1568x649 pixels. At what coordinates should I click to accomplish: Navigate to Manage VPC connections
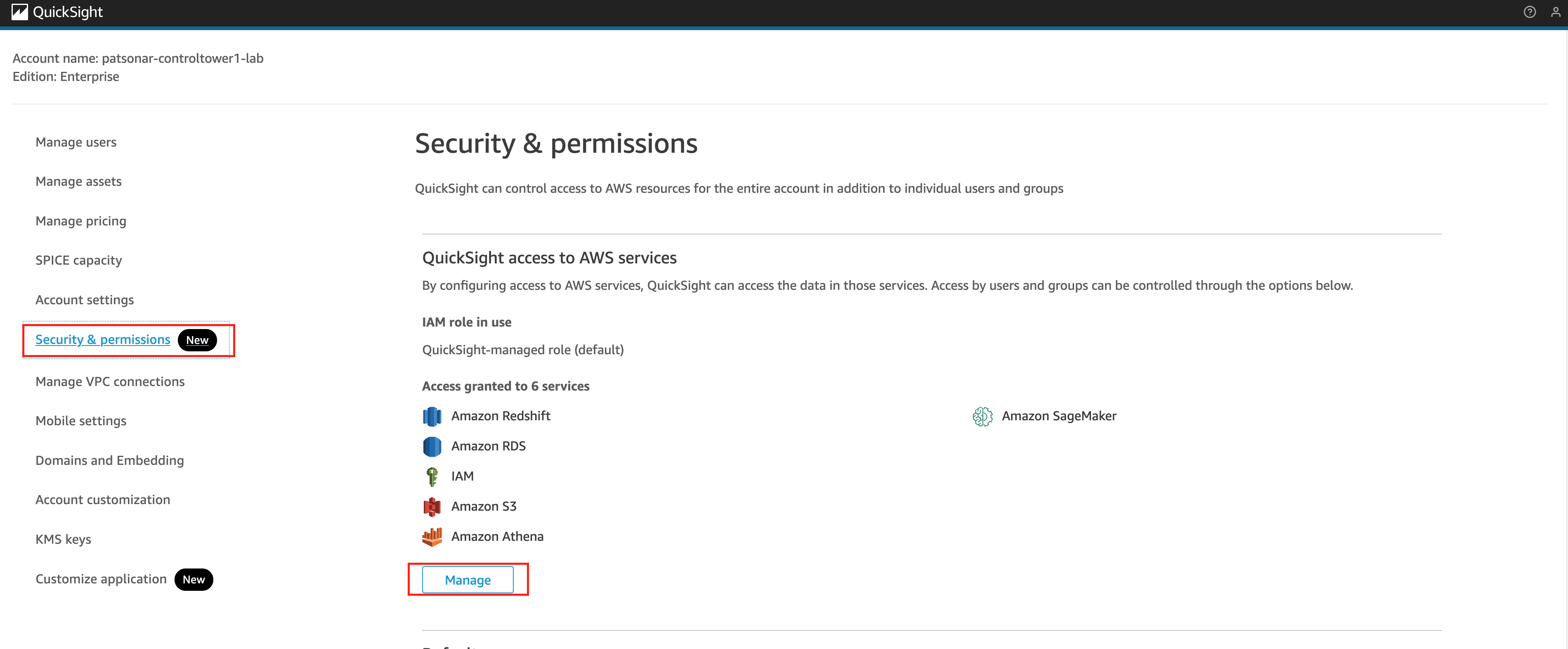[x=110, y=382]
